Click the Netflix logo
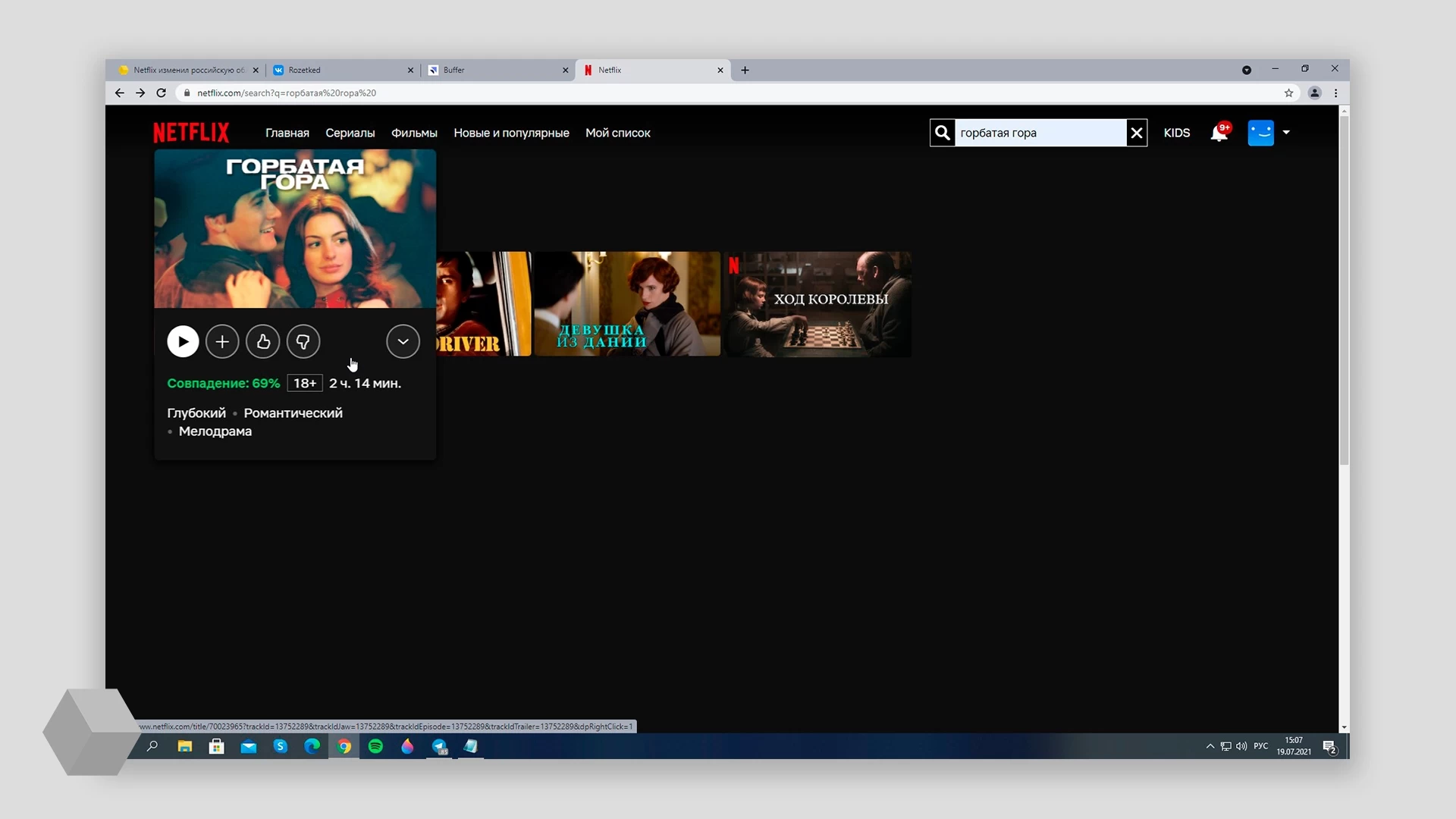The height and width of the screenshot is (819, 1456). (x=191, y=133)
